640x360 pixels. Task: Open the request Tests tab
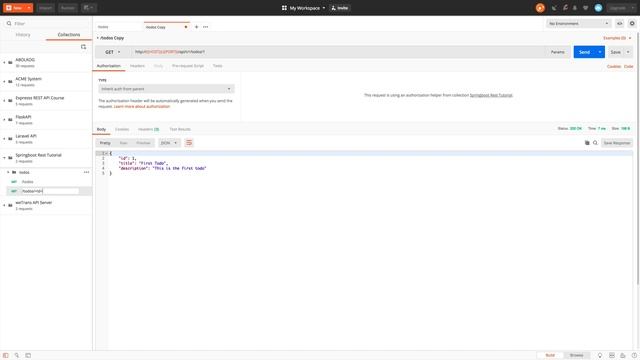click(x=218, y=66)
